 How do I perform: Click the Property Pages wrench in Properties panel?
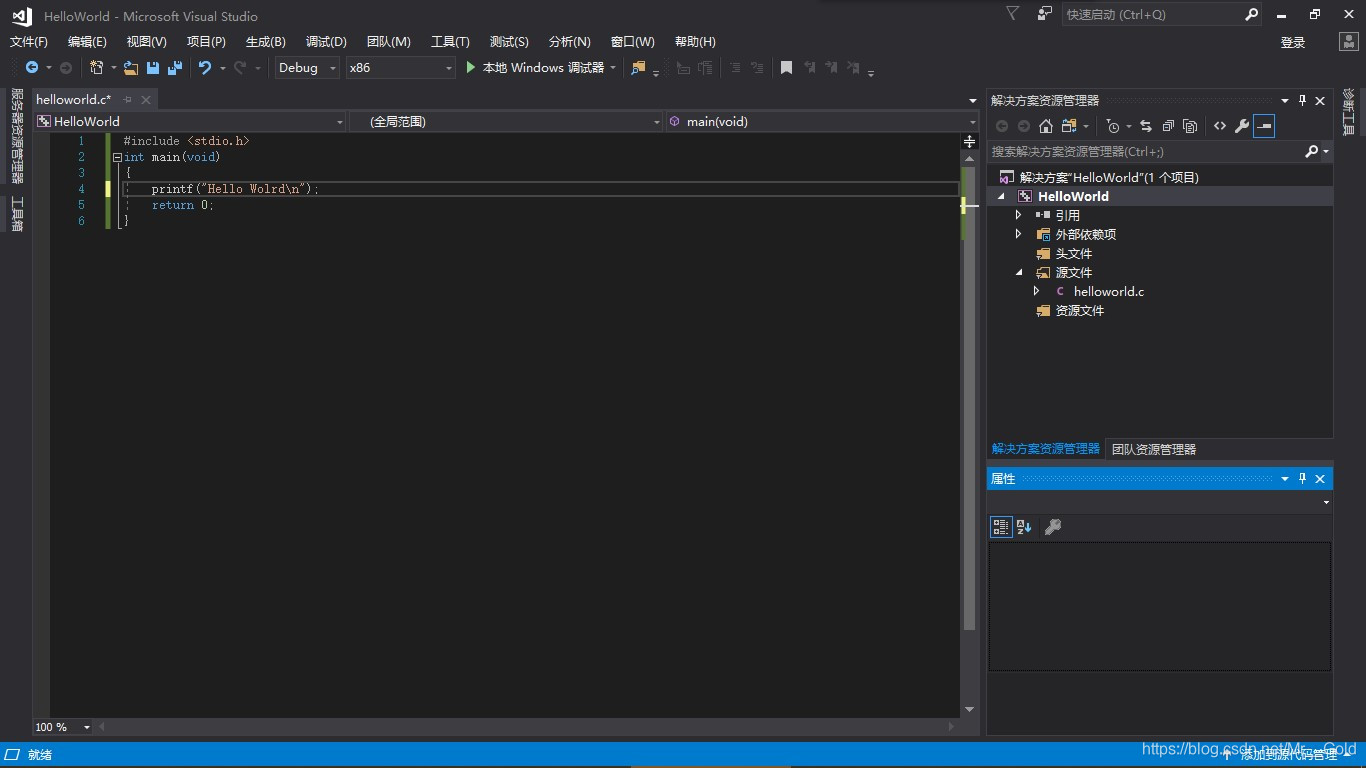click(x=1052, y=527)
